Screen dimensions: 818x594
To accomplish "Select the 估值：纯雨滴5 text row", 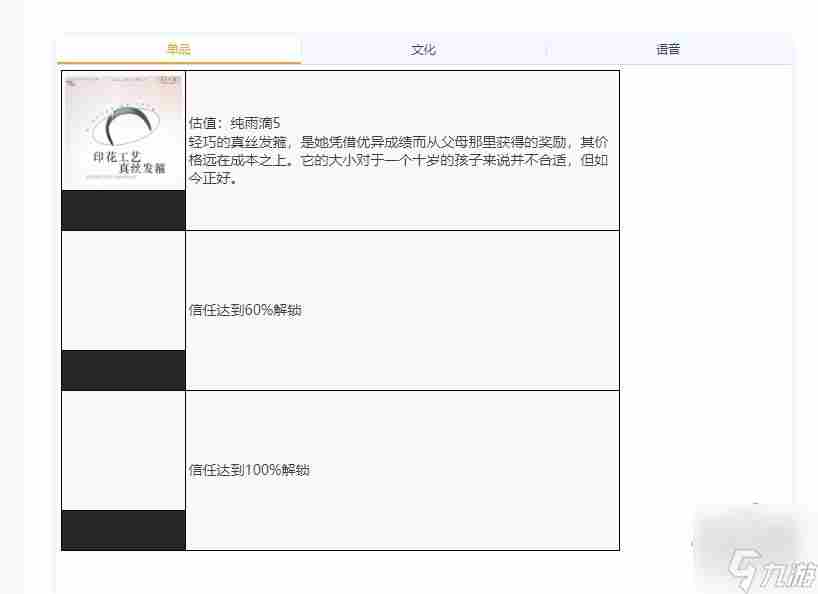I will (x=238, y=123).
